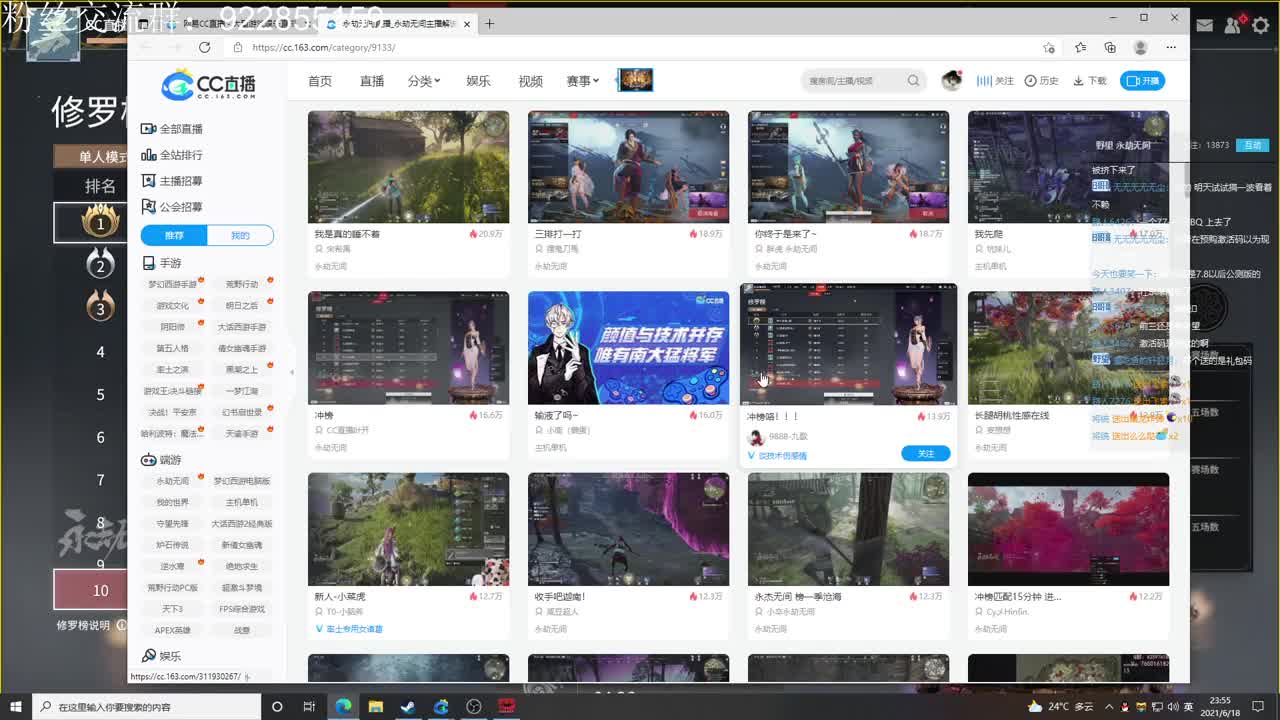Open 全部直播 in the sidebar
Screen dimensions: 1280x720
click(x=172, y=129)
